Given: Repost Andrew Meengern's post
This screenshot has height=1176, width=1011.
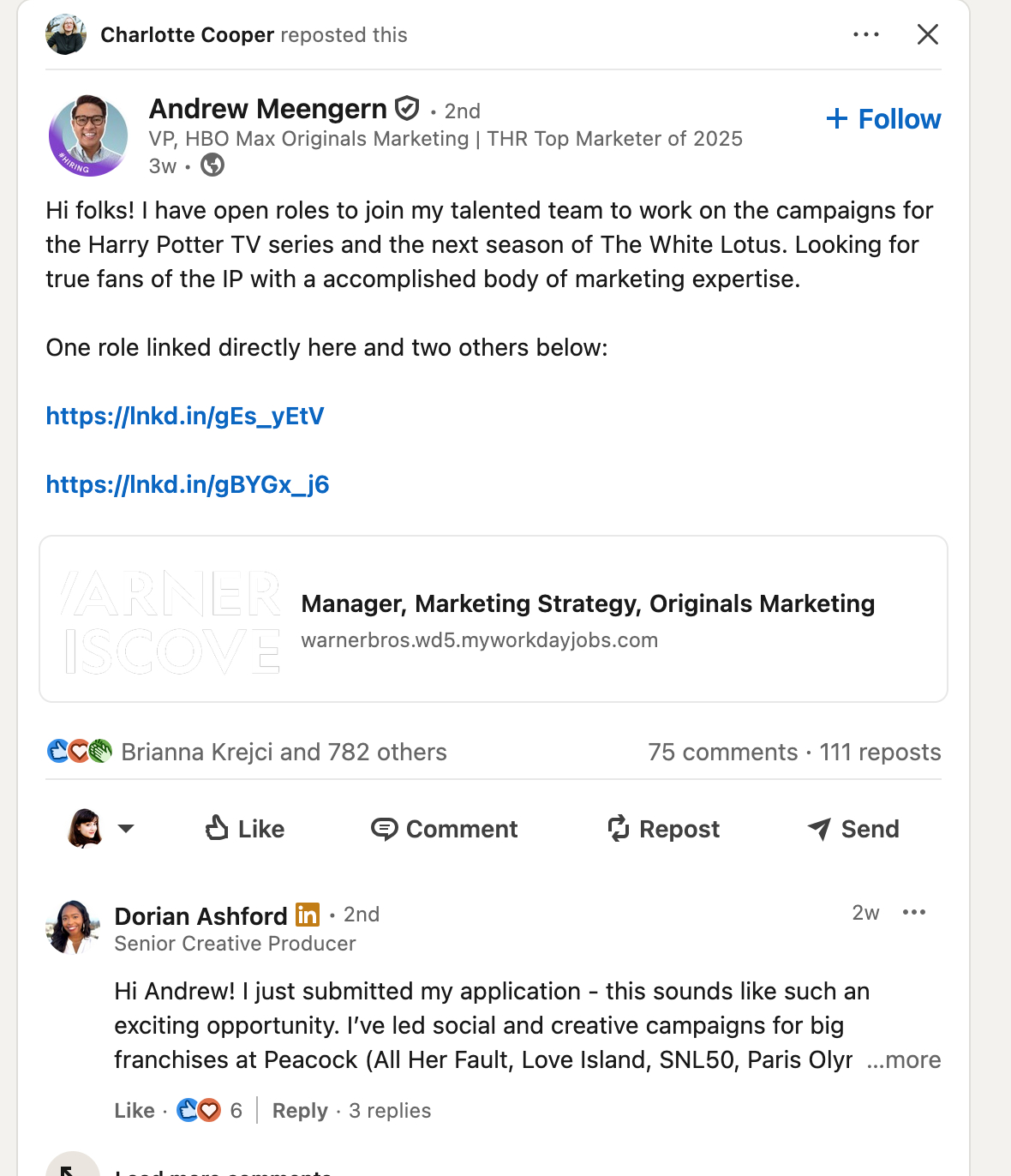Looking at the screenshot, I should click(664, 829).
